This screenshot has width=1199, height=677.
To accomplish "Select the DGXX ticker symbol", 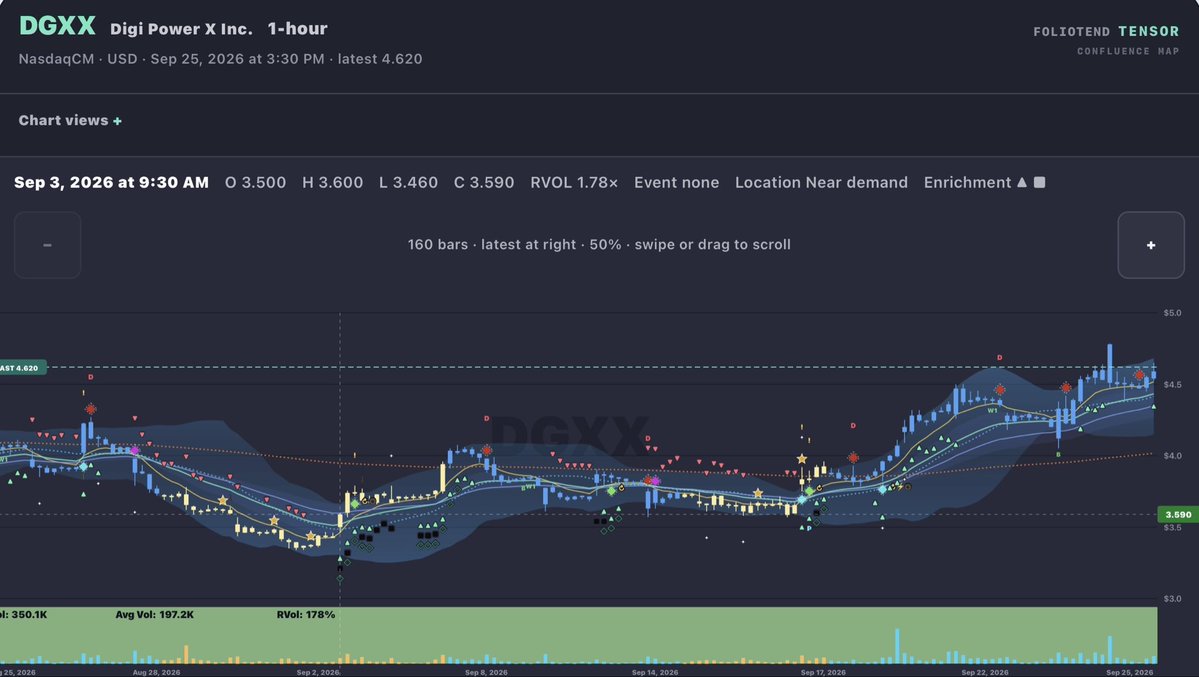I will point(57,26).
